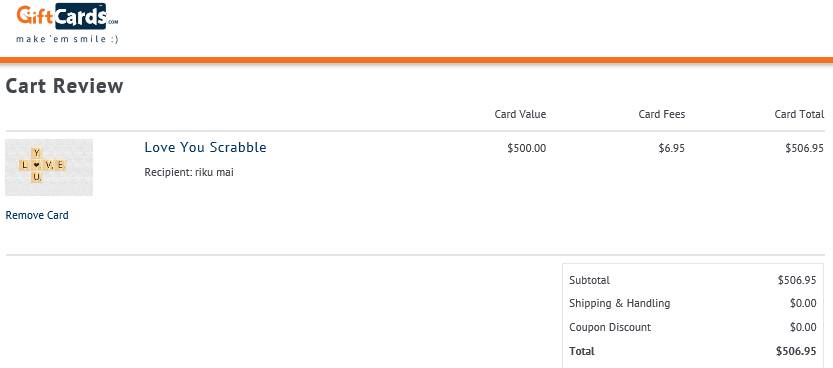The image size is (833, 368).
Task: Open the Love You Scrabble link
Action: coord(206,147)
